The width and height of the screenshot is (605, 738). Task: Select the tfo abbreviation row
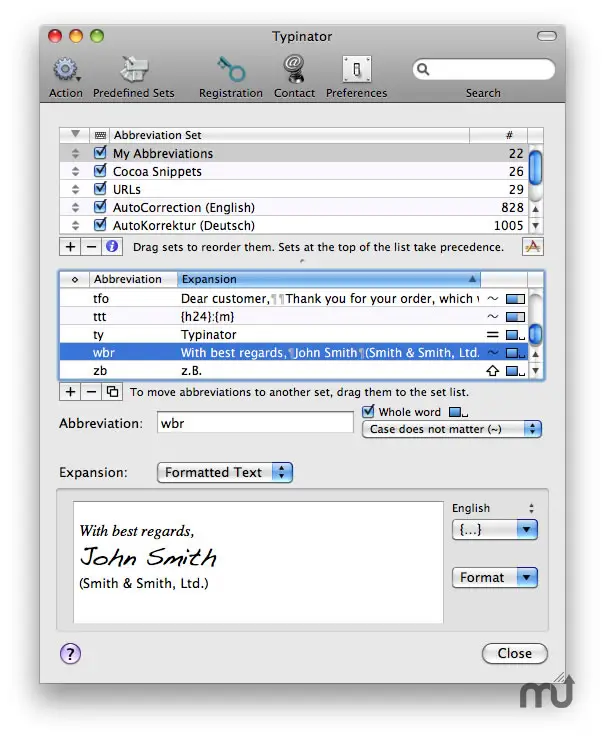(293, 299)
